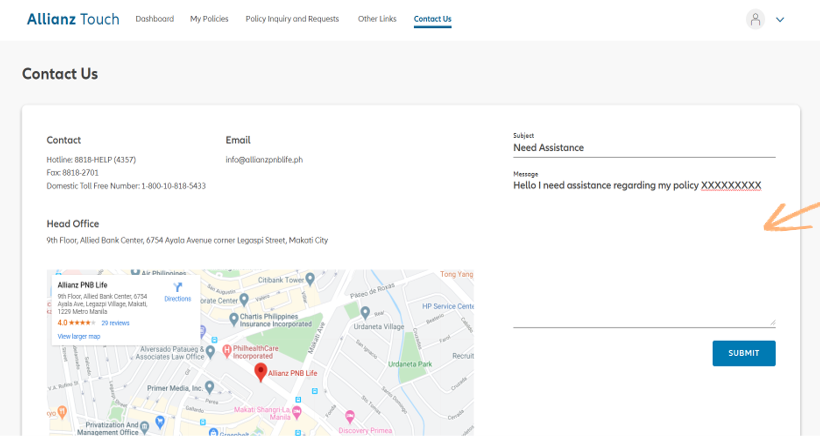
Task: Click the Directions arrow icon on map card
Action: [x=177, y=287]
